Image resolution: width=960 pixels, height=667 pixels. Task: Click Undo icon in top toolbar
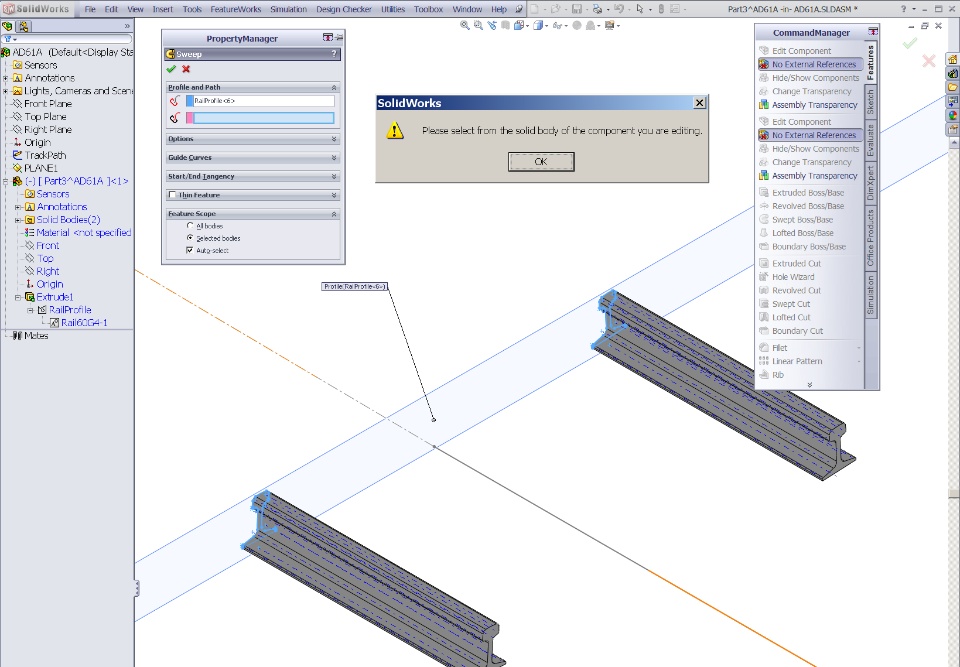coord(618,9)
